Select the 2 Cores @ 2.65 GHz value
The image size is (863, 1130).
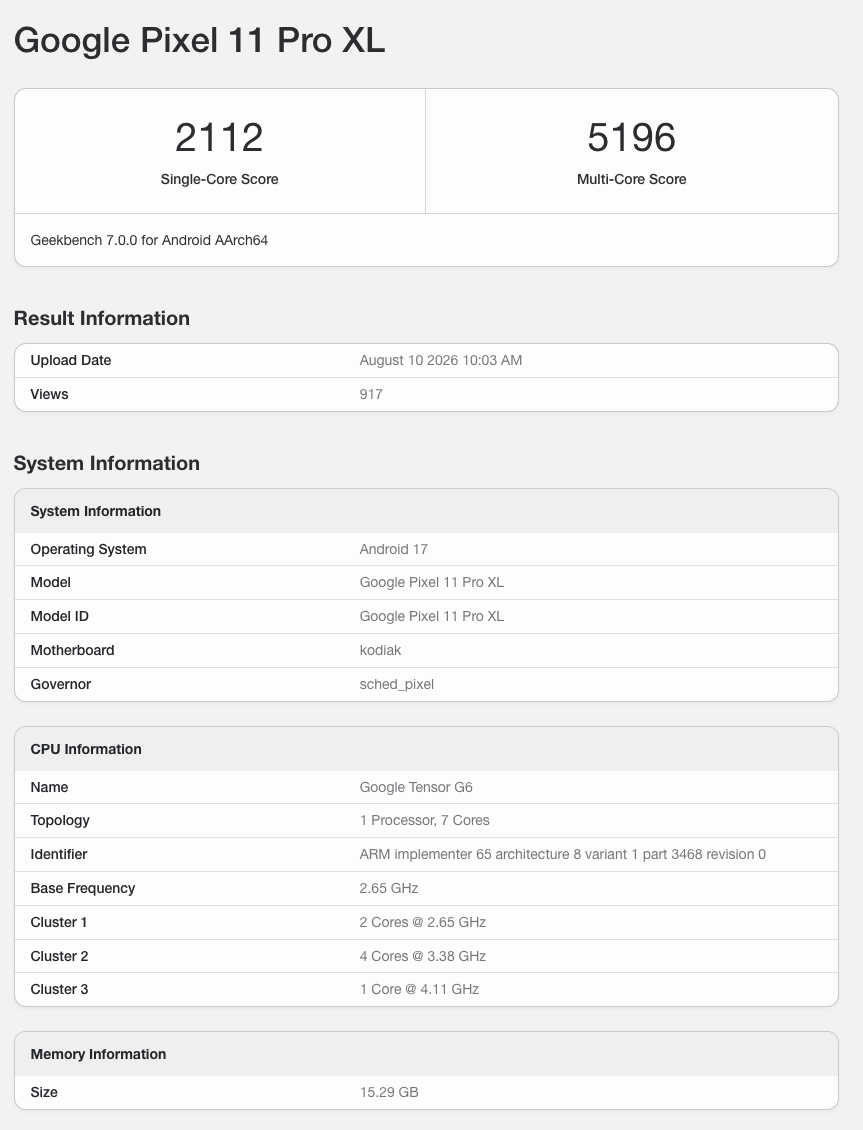click(423, 922)
